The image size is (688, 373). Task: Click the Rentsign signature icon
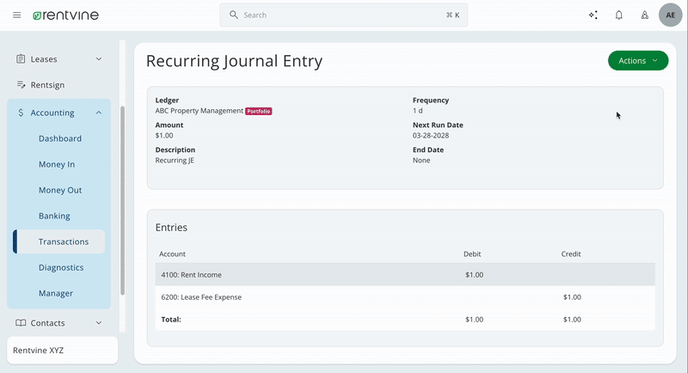21,85
